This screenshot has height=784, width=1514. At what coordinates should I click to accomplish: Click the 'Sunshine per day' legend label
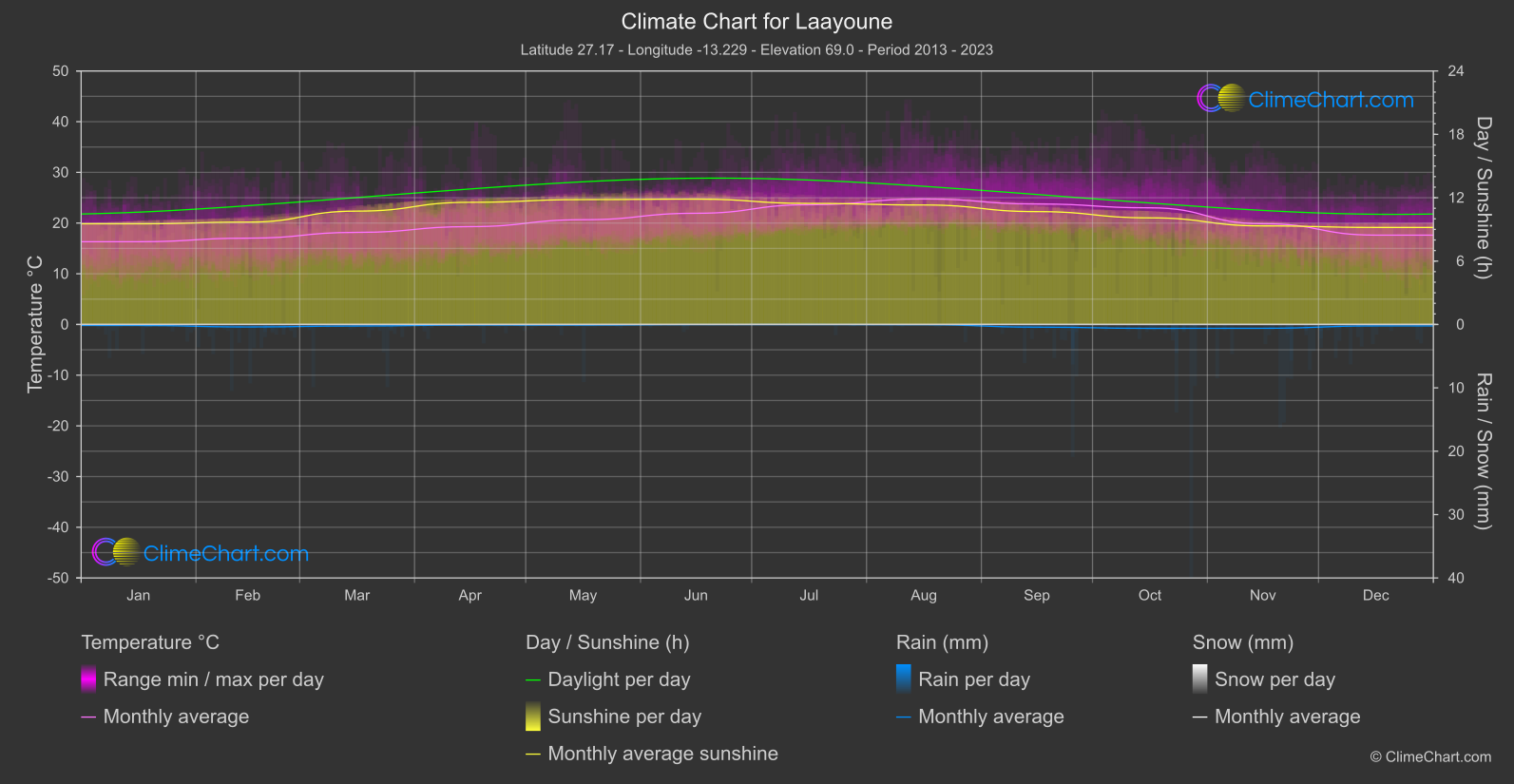[624, 717]
